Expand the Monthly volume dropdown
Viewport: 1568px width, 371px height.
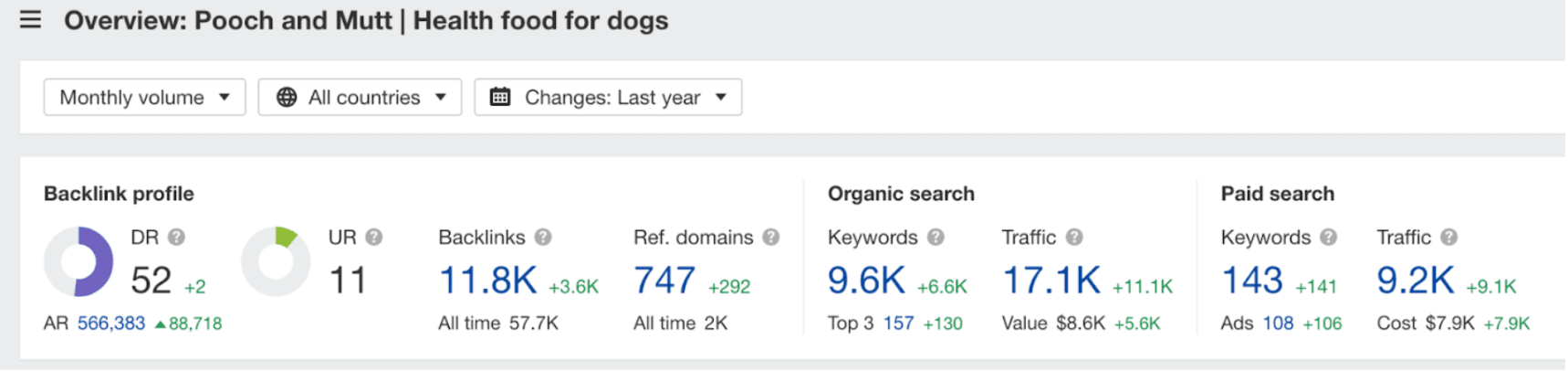click(x=144, y=97)
